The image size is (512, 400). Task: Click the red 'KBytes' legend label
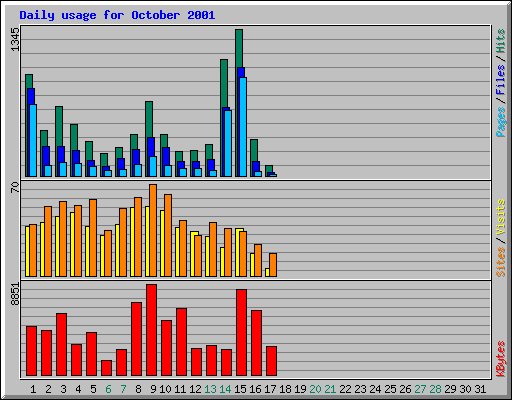click(x=501, y=359)
